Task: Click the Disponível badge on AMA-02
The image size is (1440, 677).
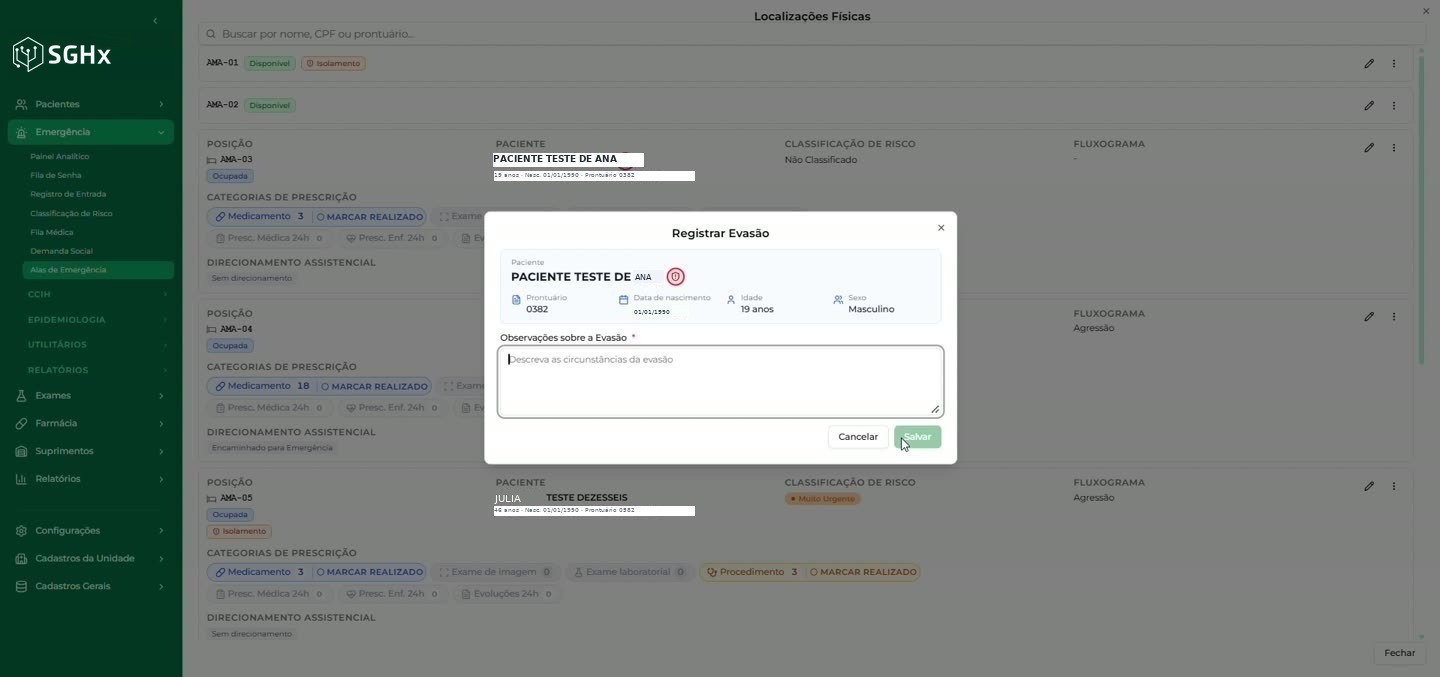Action: click(x=269, y=106)
